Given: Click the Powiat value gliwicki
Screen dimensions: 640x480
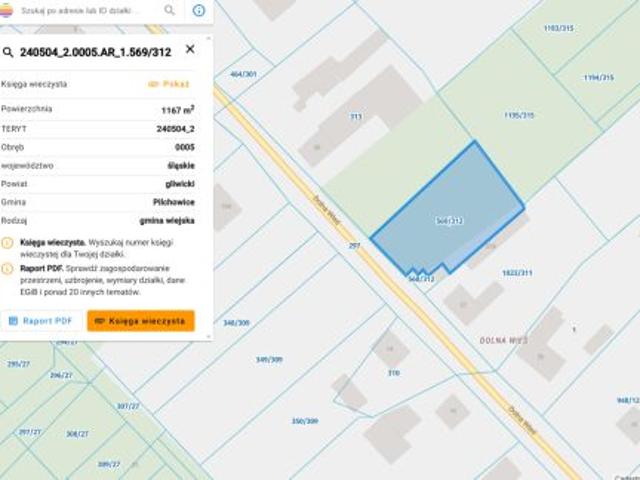Looking at the screenshot, I should [180, 184].
